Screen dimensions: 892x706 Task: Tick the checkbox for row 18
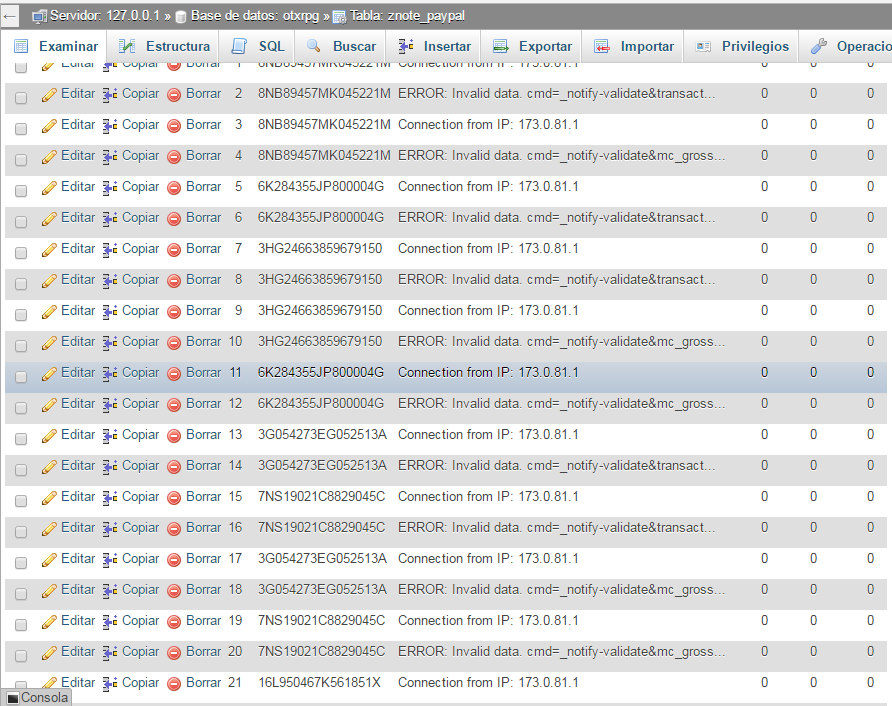click(x=21, y=594)
